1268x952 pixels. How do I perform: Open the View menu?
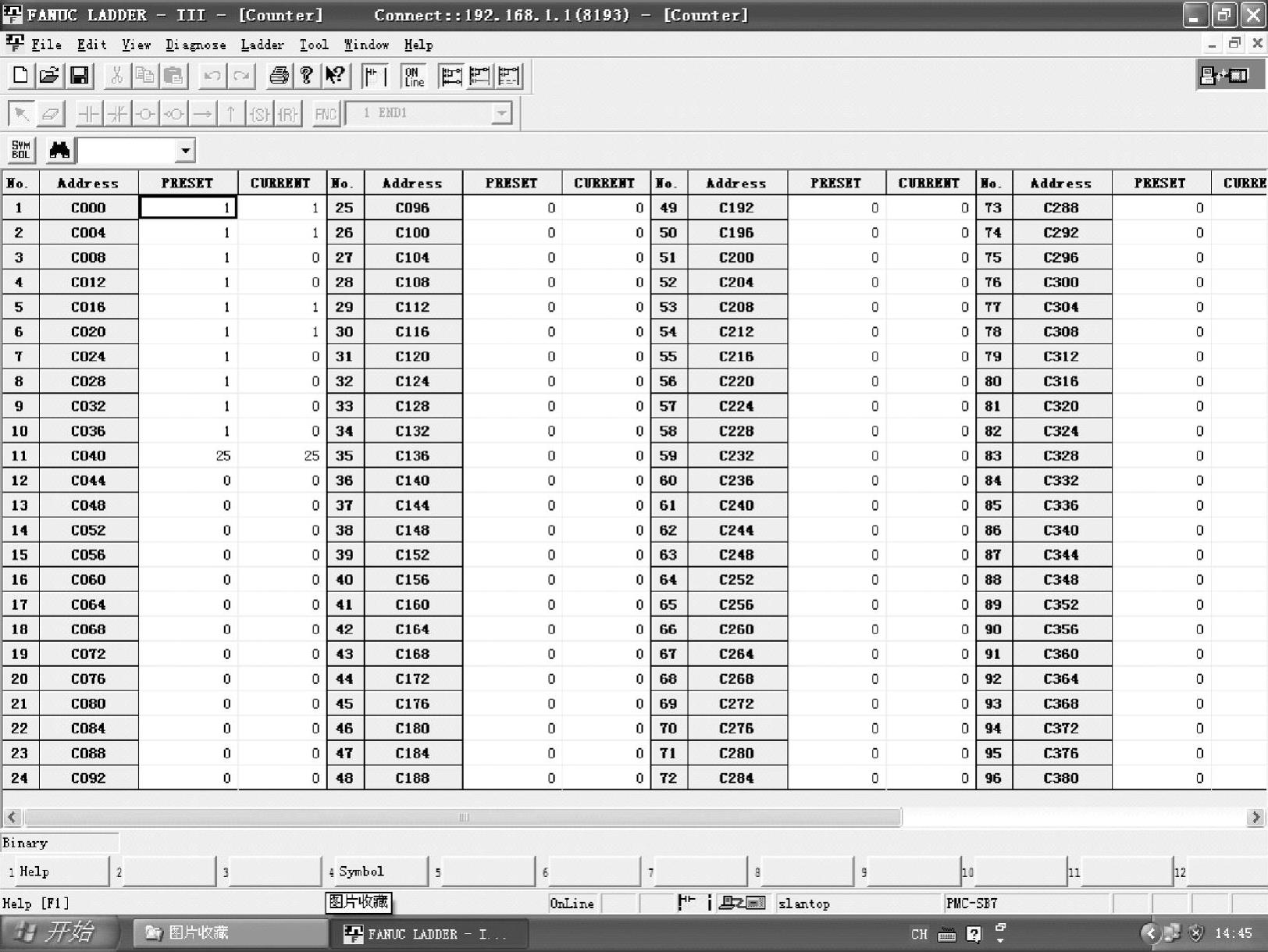[x=136, y=45]
